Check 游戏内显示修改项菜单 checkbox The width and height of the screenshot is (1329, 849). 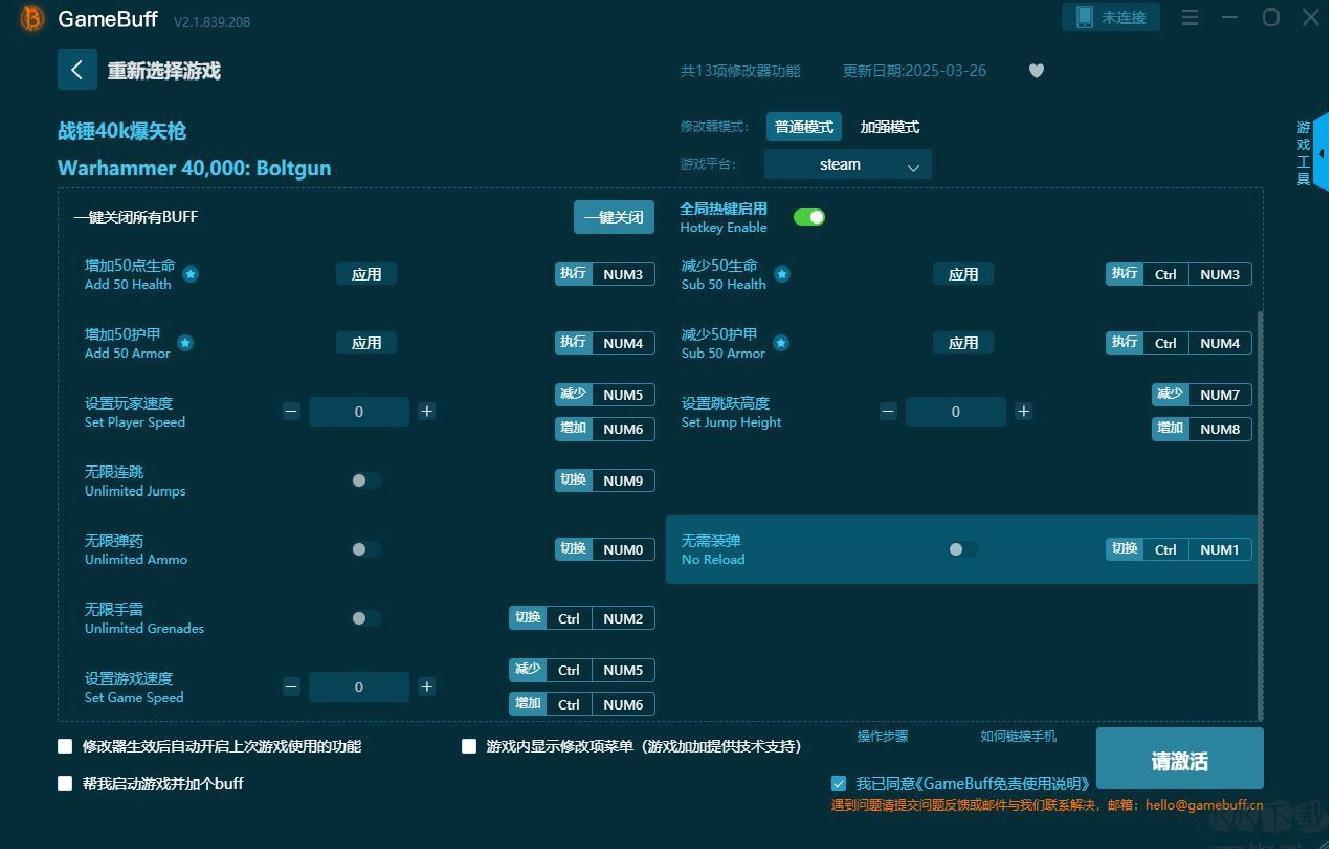(x=468, y=746)
